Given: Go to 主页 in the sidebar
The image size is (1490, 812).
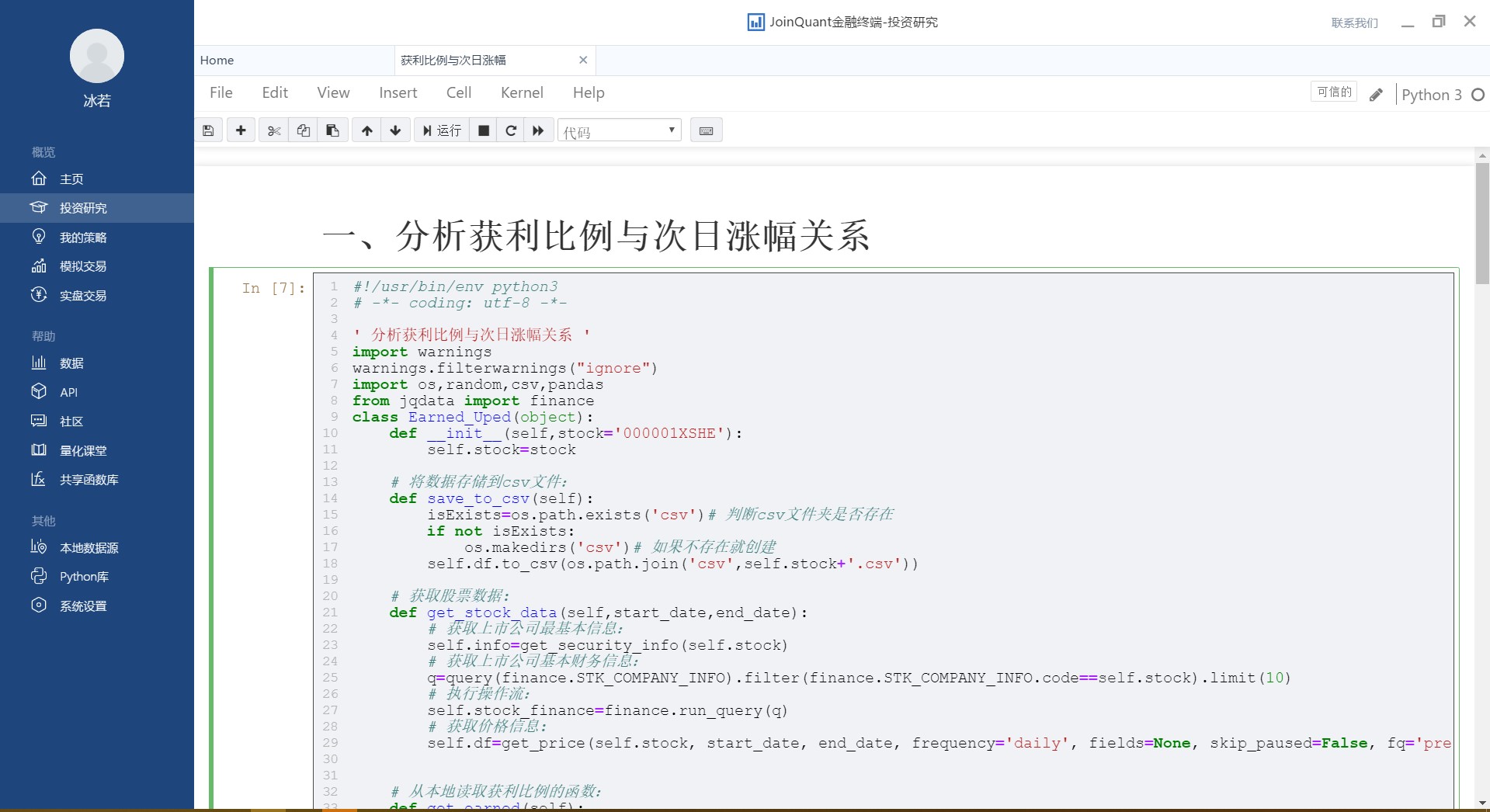Looking at the screenshot, I should click(x=97, y=179).
